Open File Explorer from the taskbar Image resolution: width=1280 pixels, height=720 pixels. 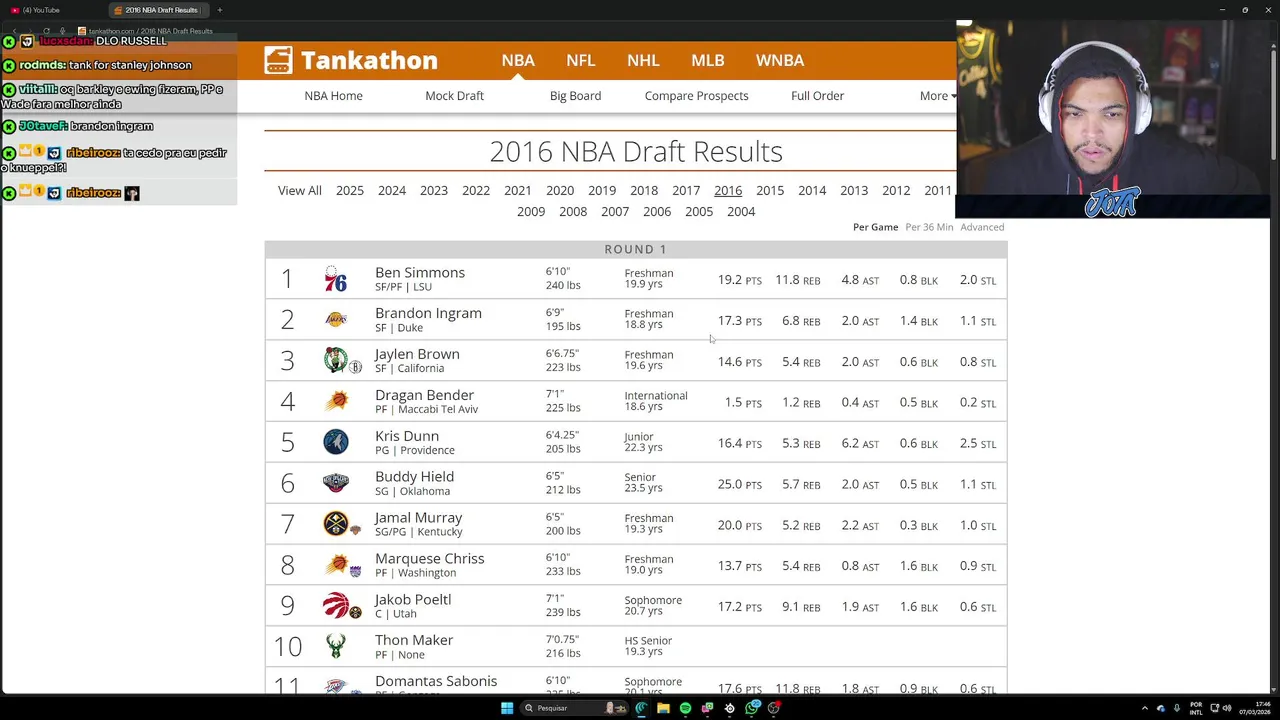pyautogui.click(x=663, y=708)
